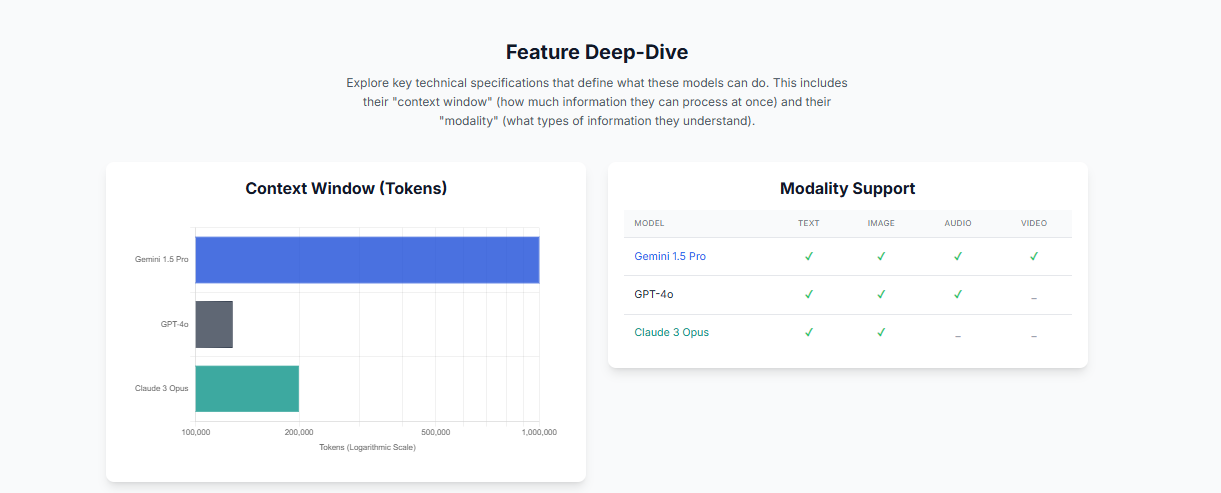Click the Gemini 1.5 Pro Image checkmark
Image resolution: width=1221 pixels, height=493 pixels.
pos(881,257)
